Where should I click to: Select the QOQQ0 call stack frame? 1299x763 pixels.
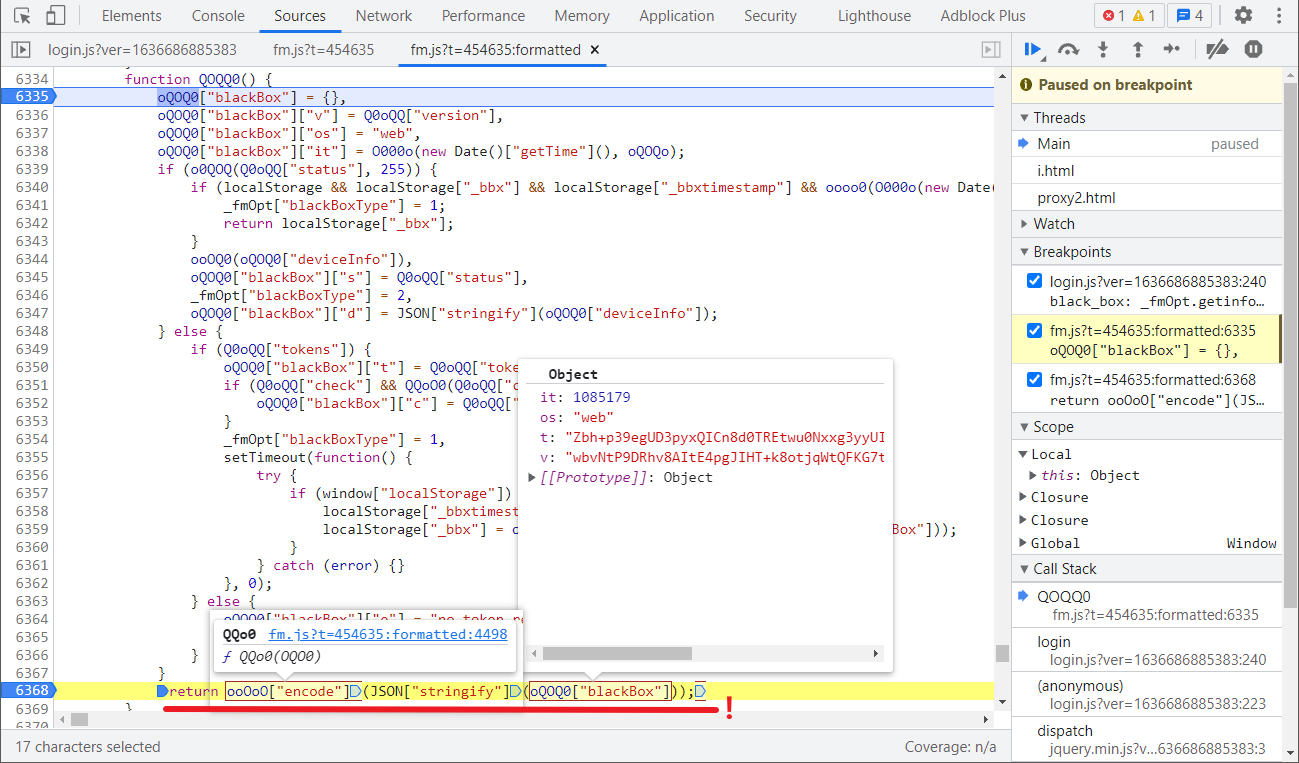coord(1146,605)
